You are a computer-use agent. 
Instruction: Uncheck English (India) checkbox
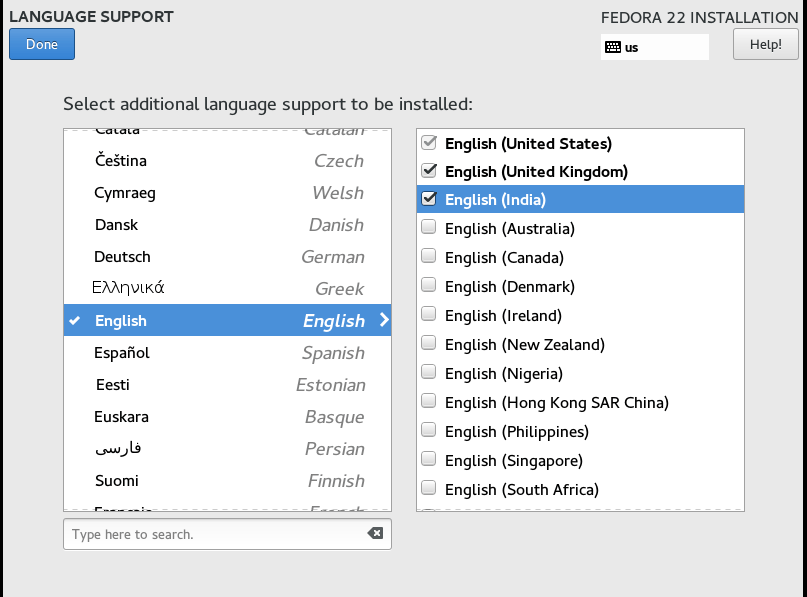[429, 199]
